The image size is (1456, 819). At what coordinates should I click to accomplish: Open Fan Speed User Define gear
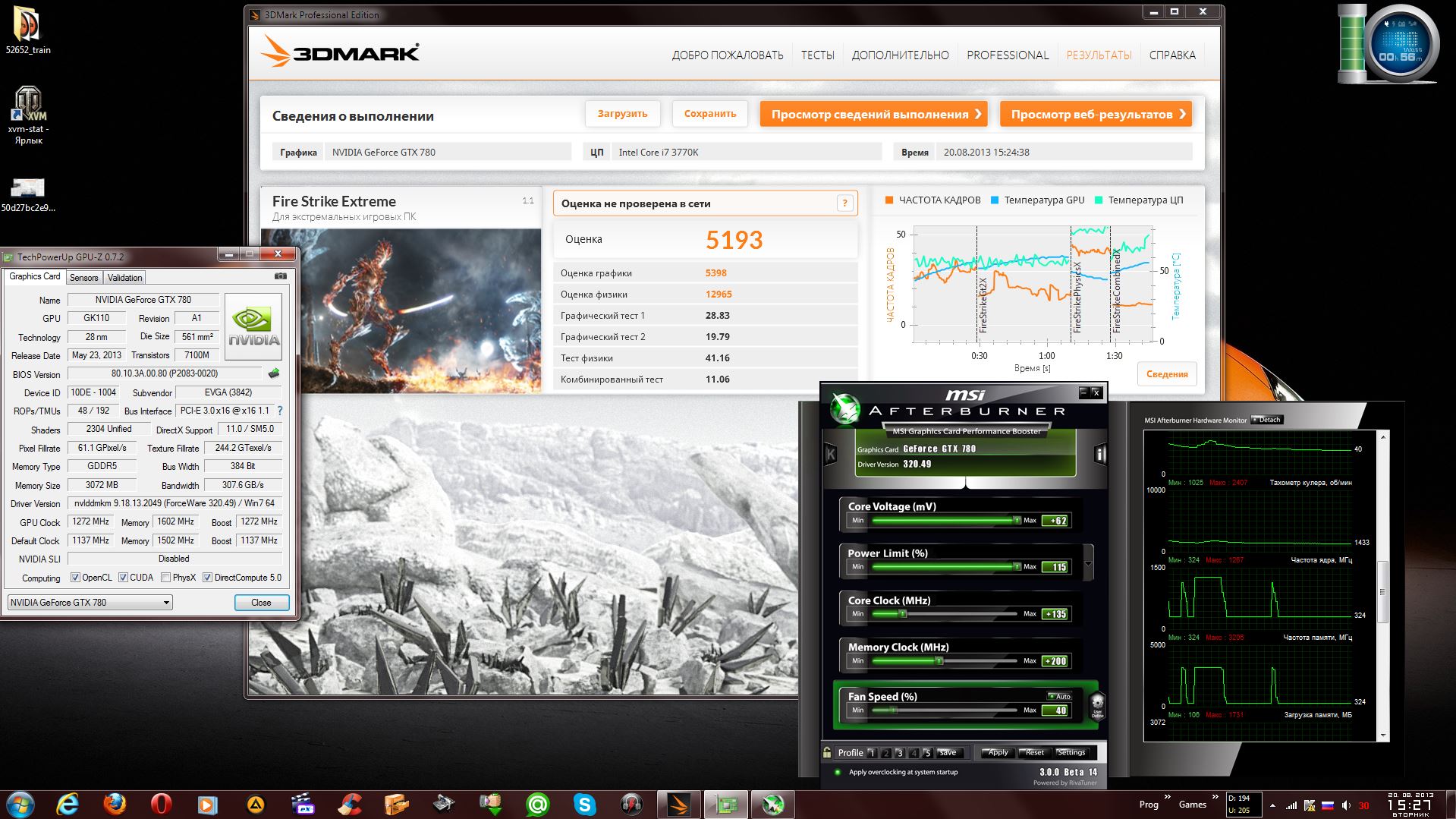pos(1097,706)
